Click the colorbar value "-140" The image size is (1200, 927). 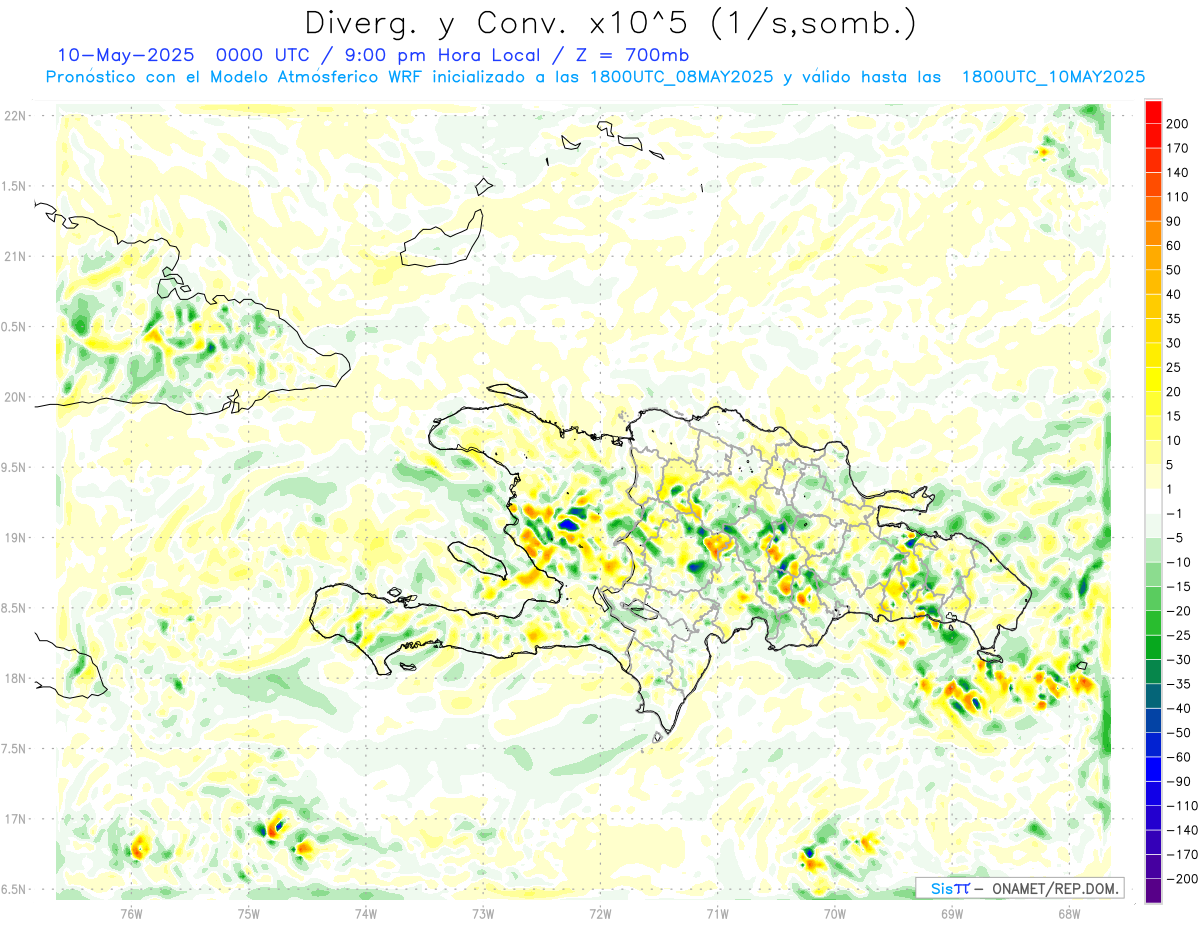click(x=1182, y=831)
